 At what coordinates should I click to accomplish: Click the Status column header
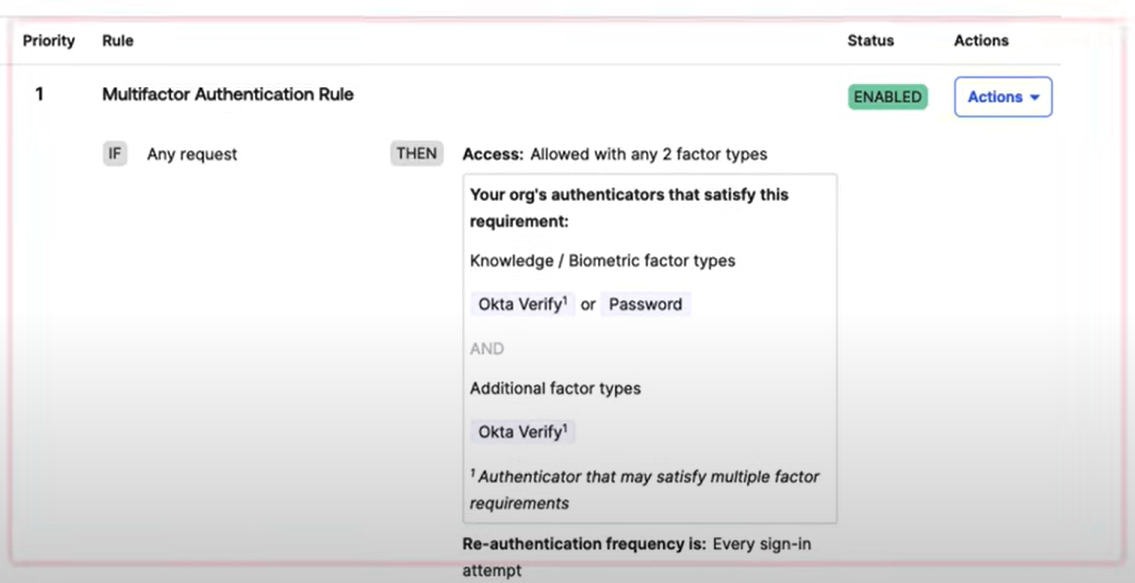(x=871, y=41)
